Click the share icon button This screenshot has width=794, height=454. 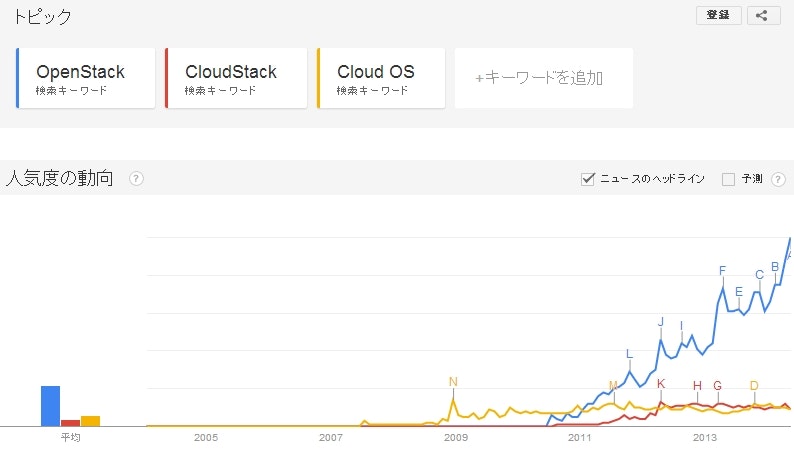point(762,15)
